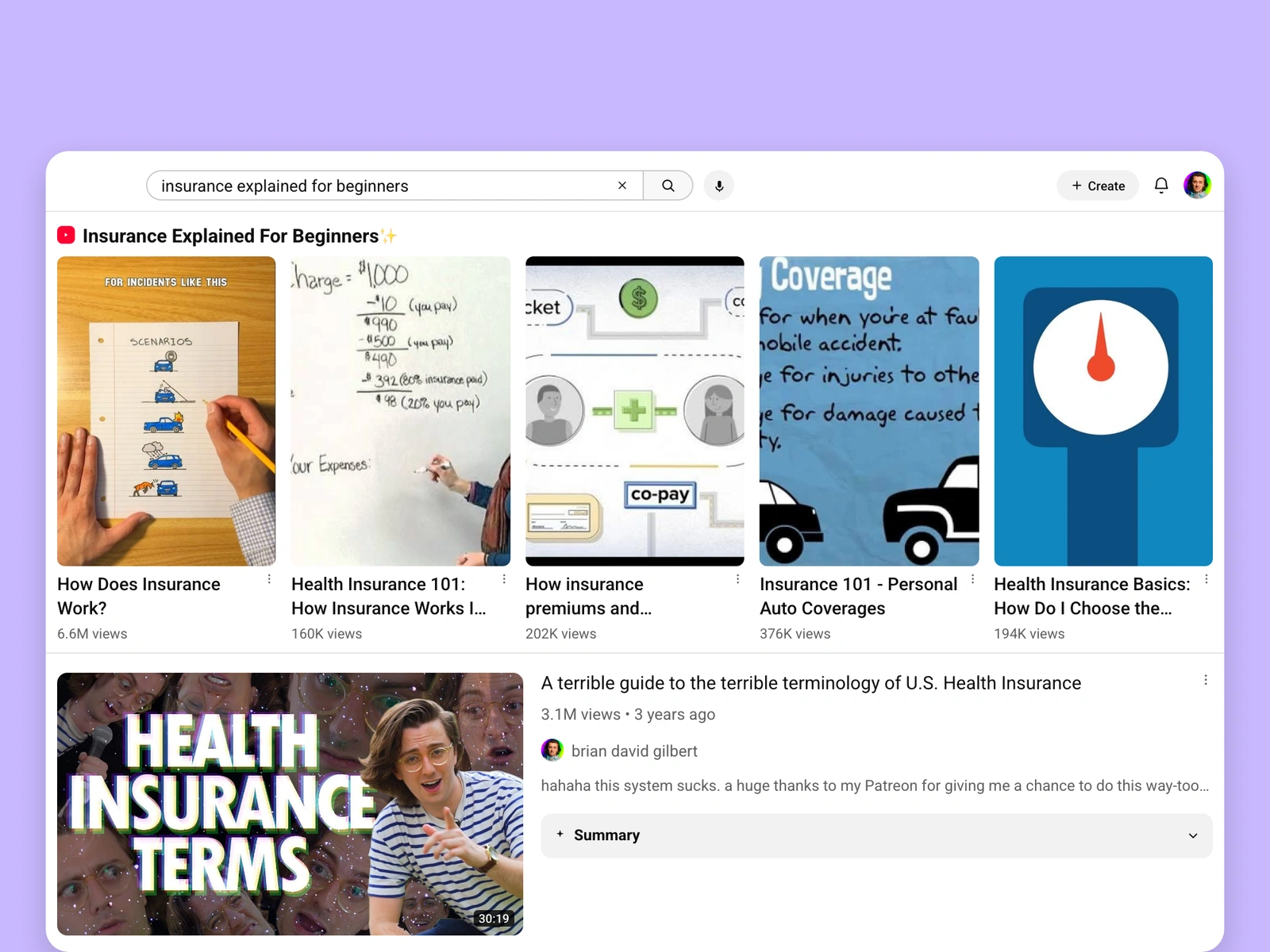Open the How insurance premiums and... title
This screenshot has height=952, width=1270.
[x=588, y=596]
